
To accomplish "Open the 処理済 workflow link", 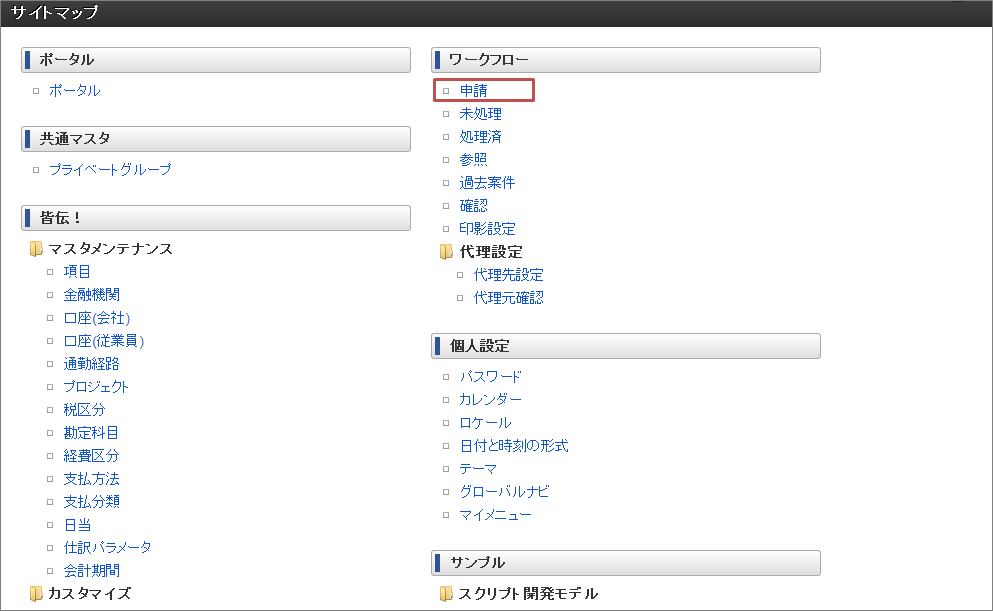I will [481, 137].
